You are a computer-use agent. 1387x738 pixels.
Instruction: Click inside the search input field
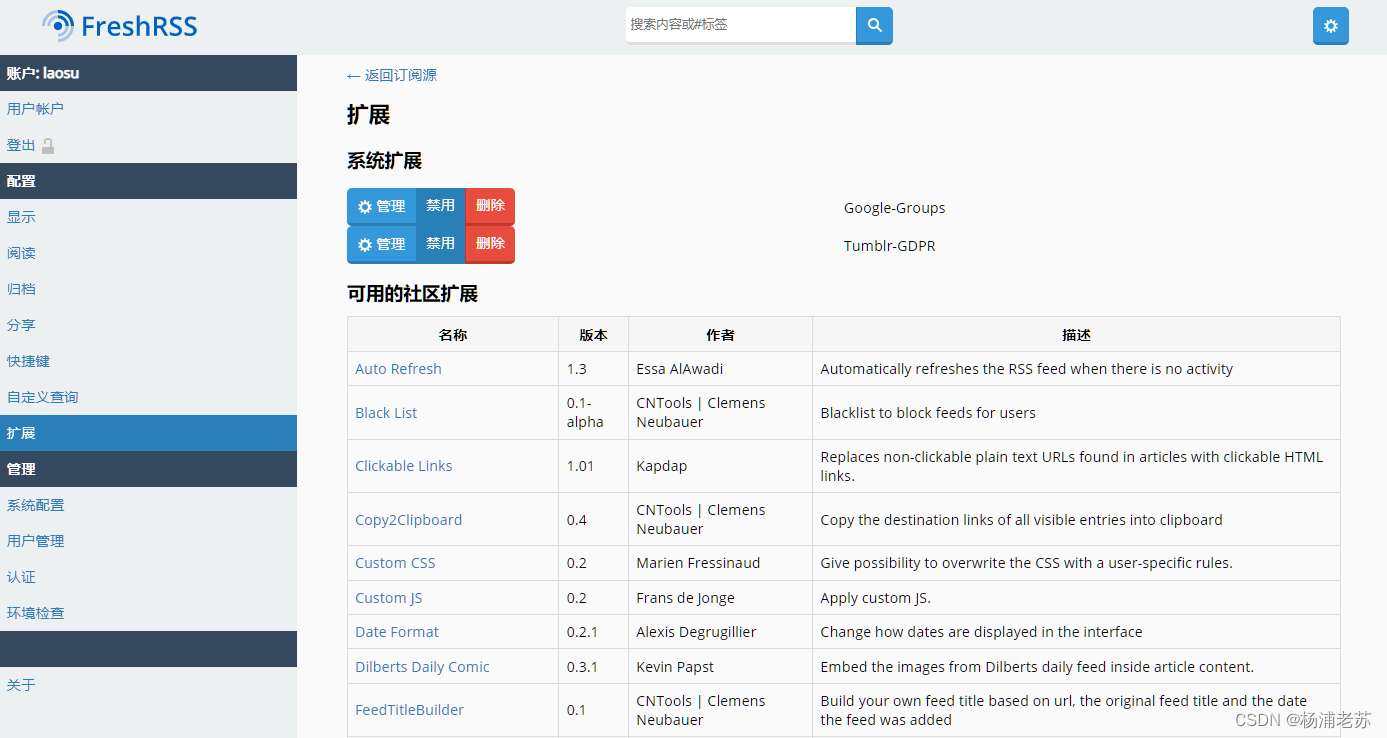pyautogui.click(x=740, y=25)
